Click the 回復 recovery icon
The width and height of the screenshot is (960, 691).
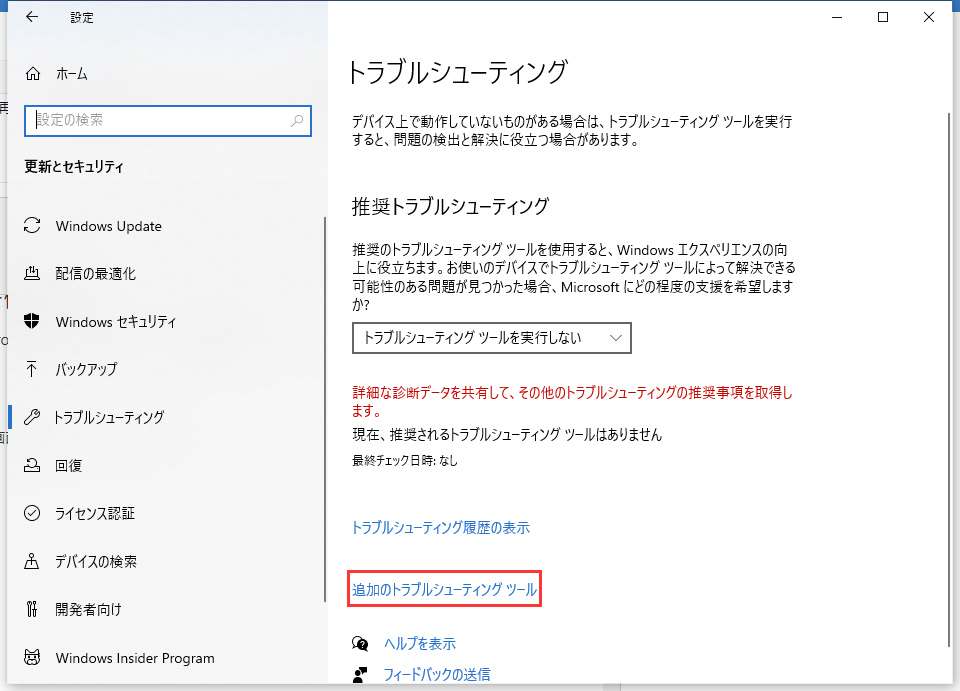[x=32, y=466]
